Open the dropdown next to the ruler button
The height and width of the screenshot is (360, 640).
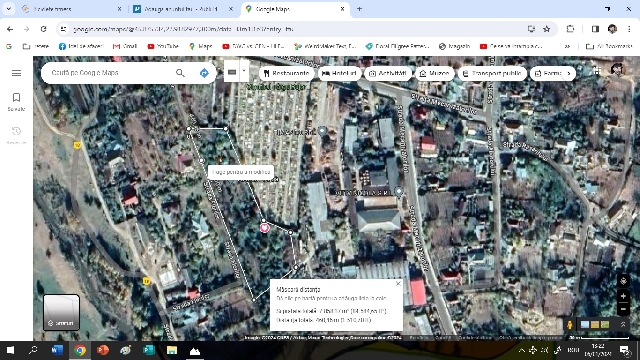tap(244, 71)
